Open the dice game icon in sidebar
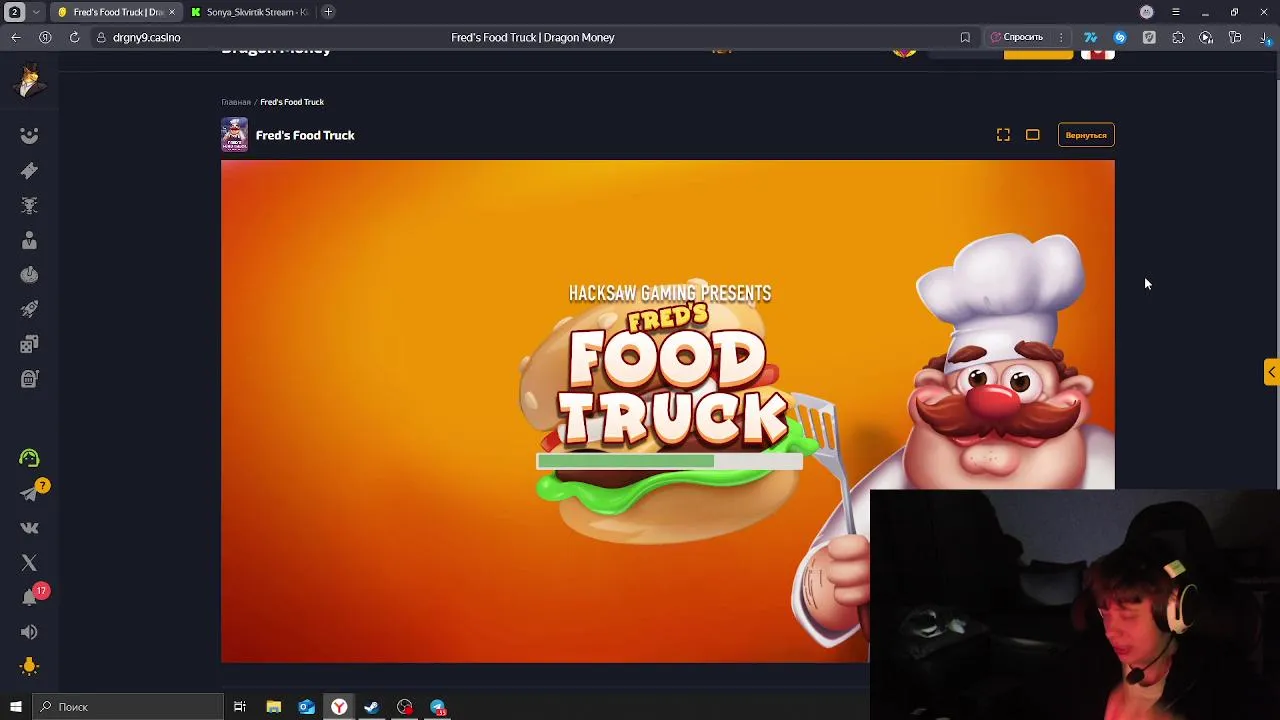 coord(29,344)
